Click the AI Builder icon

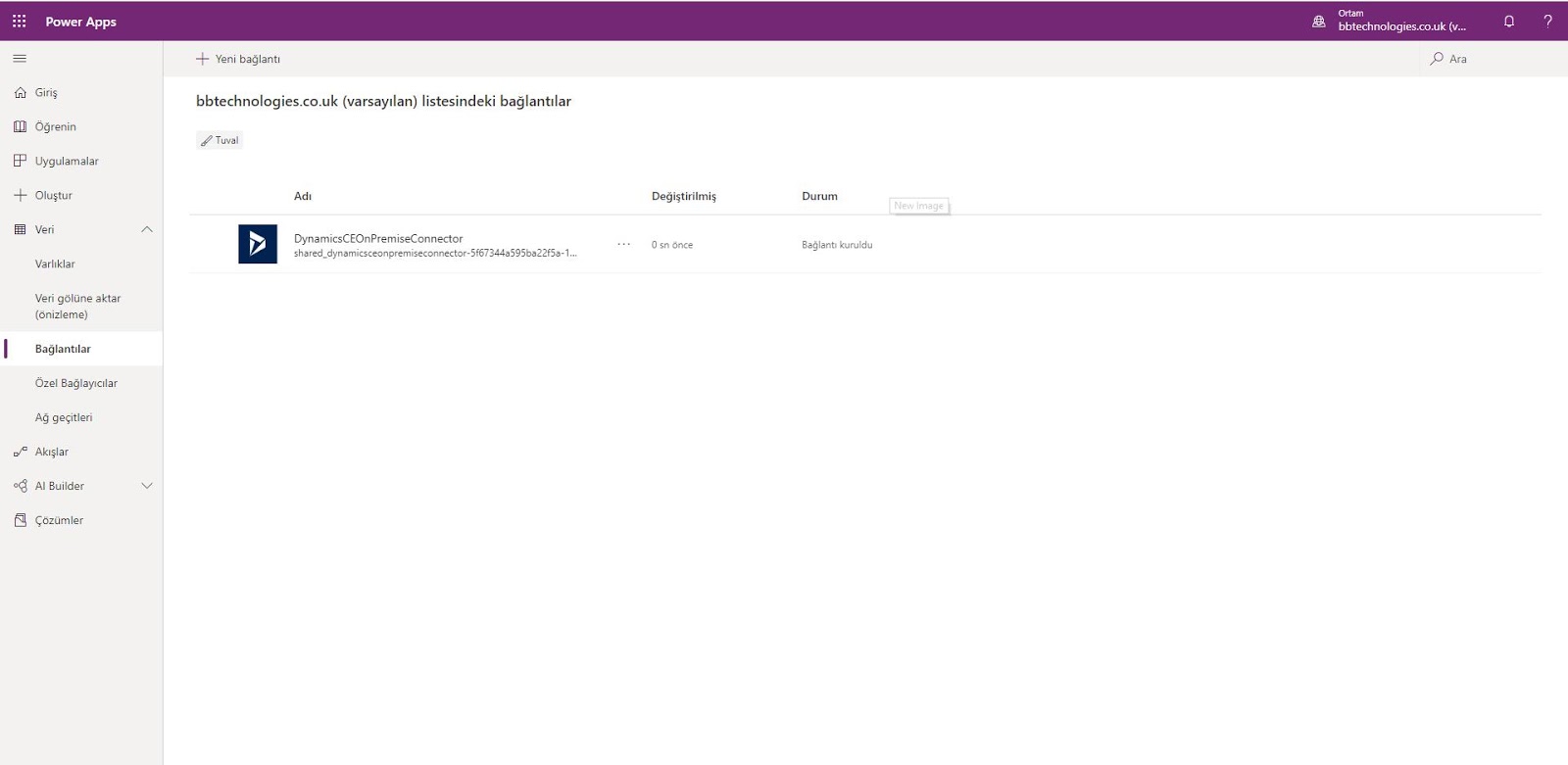[20, 486]
